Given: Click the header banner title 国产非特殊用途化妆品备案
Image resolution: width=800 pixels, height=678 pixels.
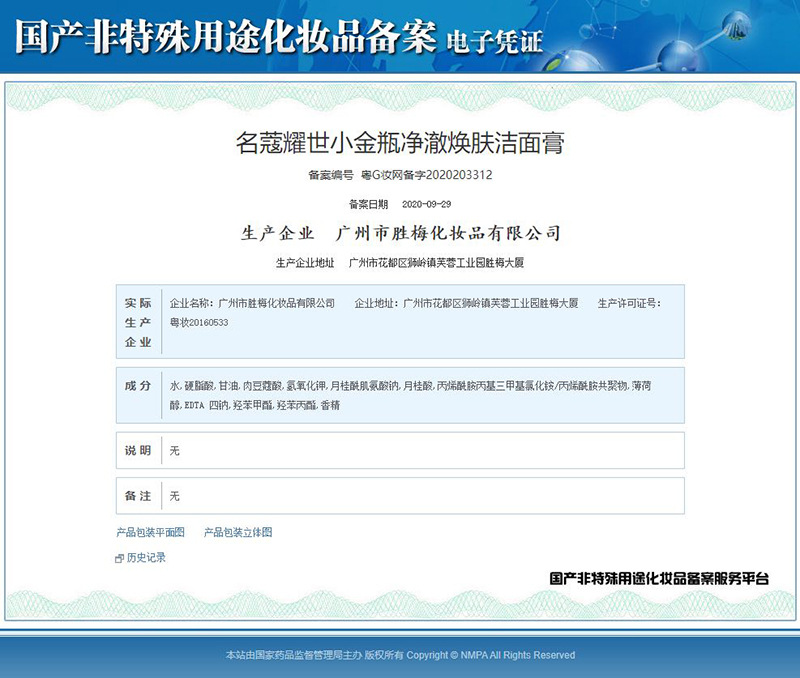Looking at the screenshot, I should [x=226, y=36].
